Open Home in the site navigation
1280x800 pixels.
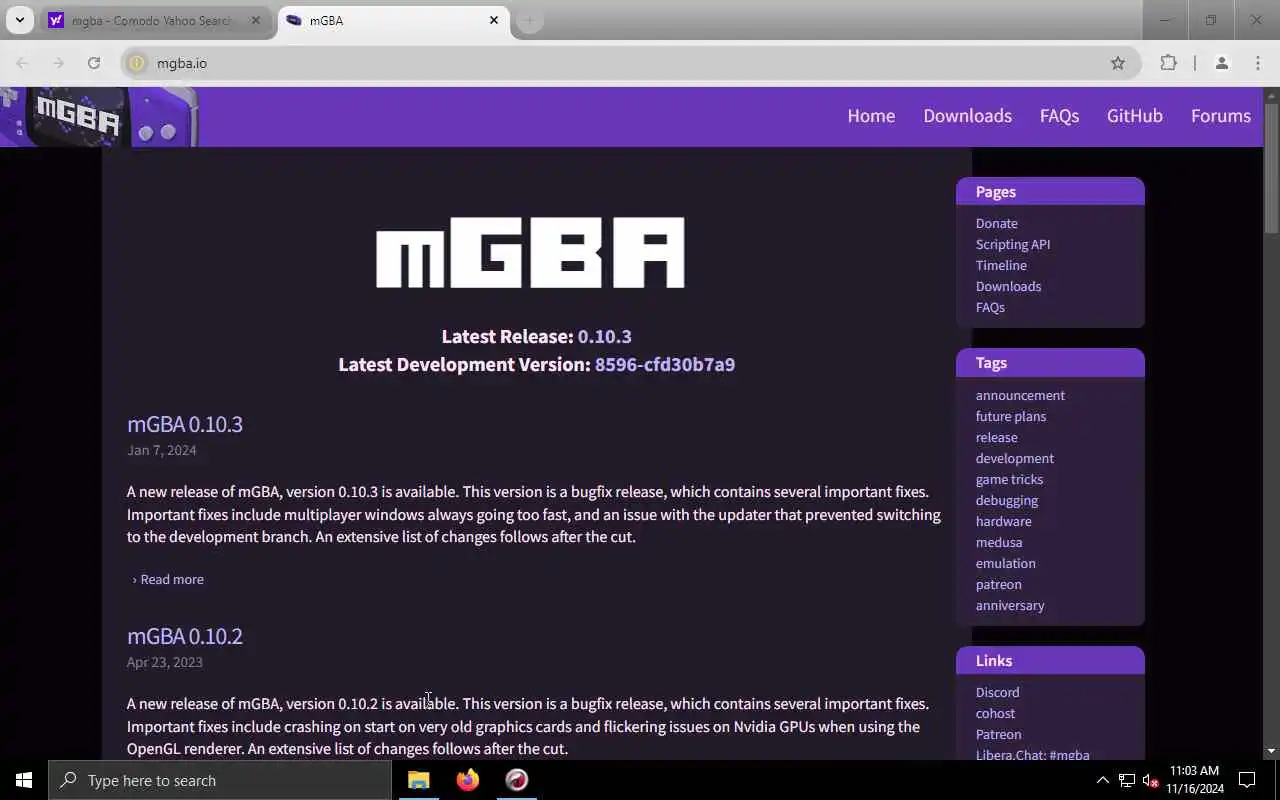871,116
